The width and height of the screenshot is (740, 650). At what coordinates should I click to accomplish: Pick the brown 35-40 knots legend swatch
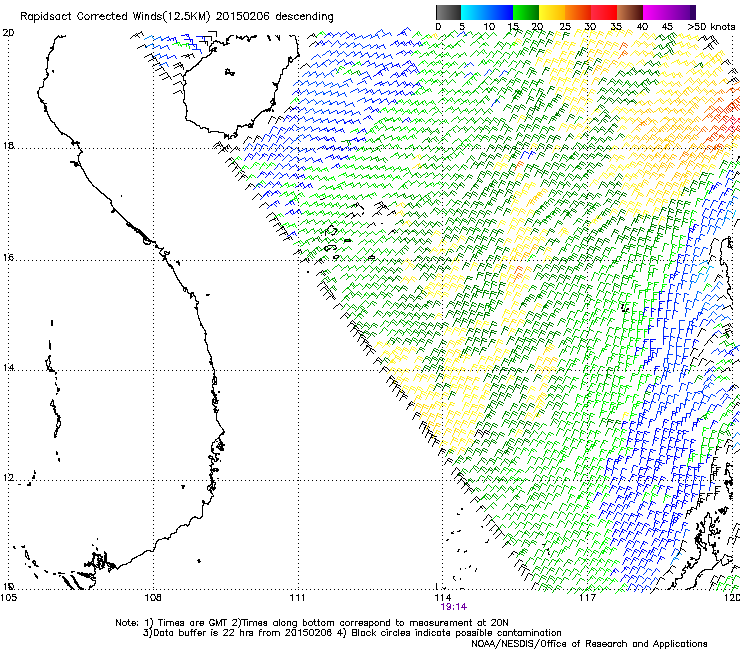630,12
